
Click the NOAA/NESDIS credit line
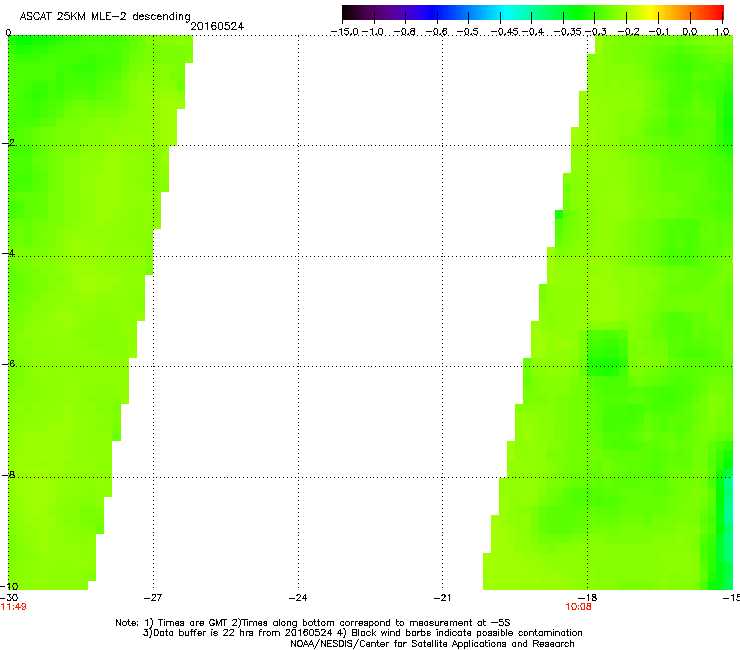click(x=432, y=644)
